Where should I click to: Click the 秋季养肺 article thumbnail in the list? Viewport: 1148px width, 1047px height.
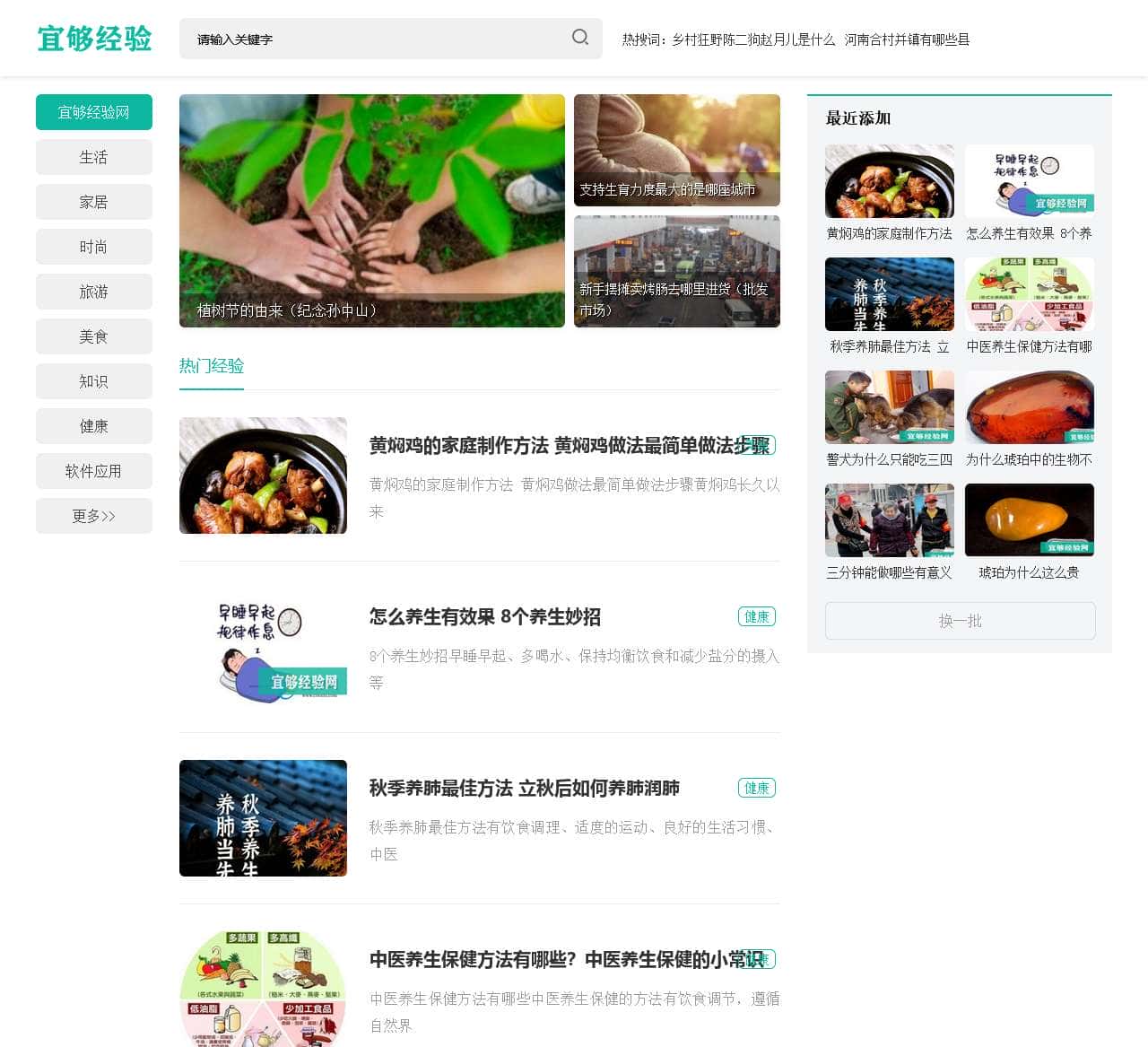pos(263,818)
